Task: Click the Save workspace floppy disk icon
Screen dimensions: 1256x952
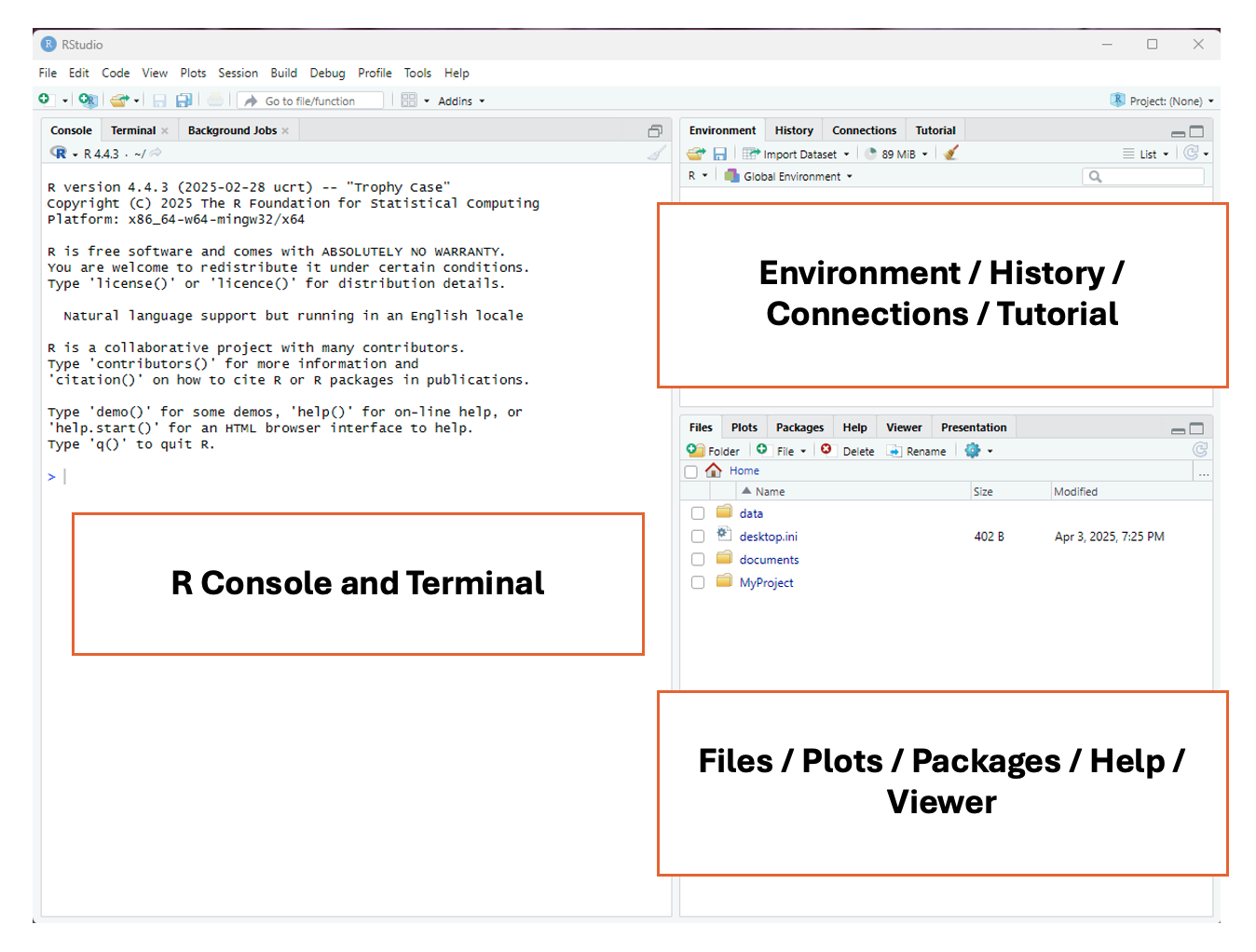Action: click(x=719, y=154)
